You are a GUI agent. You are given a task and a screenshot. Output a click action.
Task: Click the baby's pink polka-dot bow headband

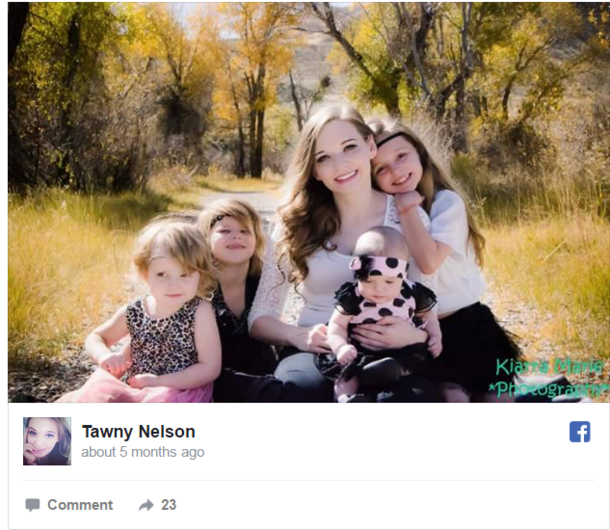378,268
